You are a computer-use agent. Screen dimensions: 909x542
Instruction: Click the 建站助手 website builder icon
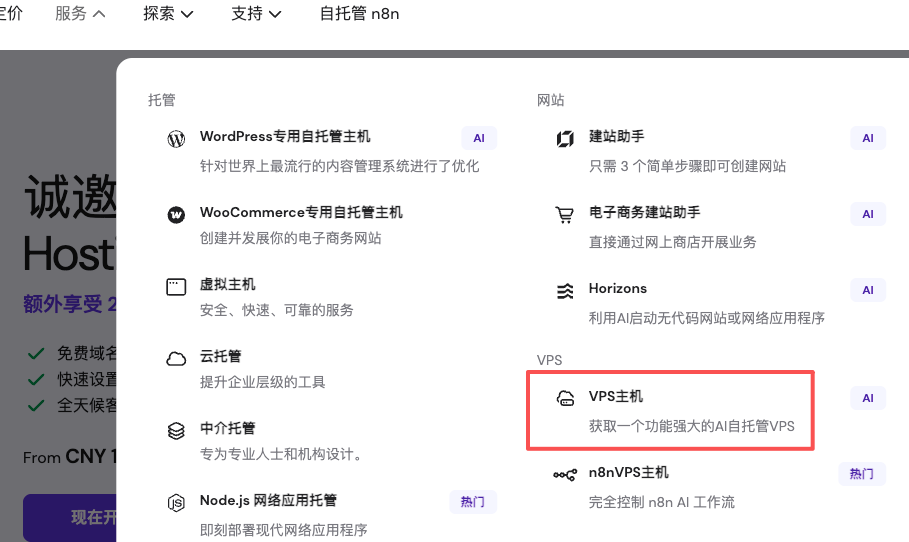pyautogui.click(x=565, y=139)
